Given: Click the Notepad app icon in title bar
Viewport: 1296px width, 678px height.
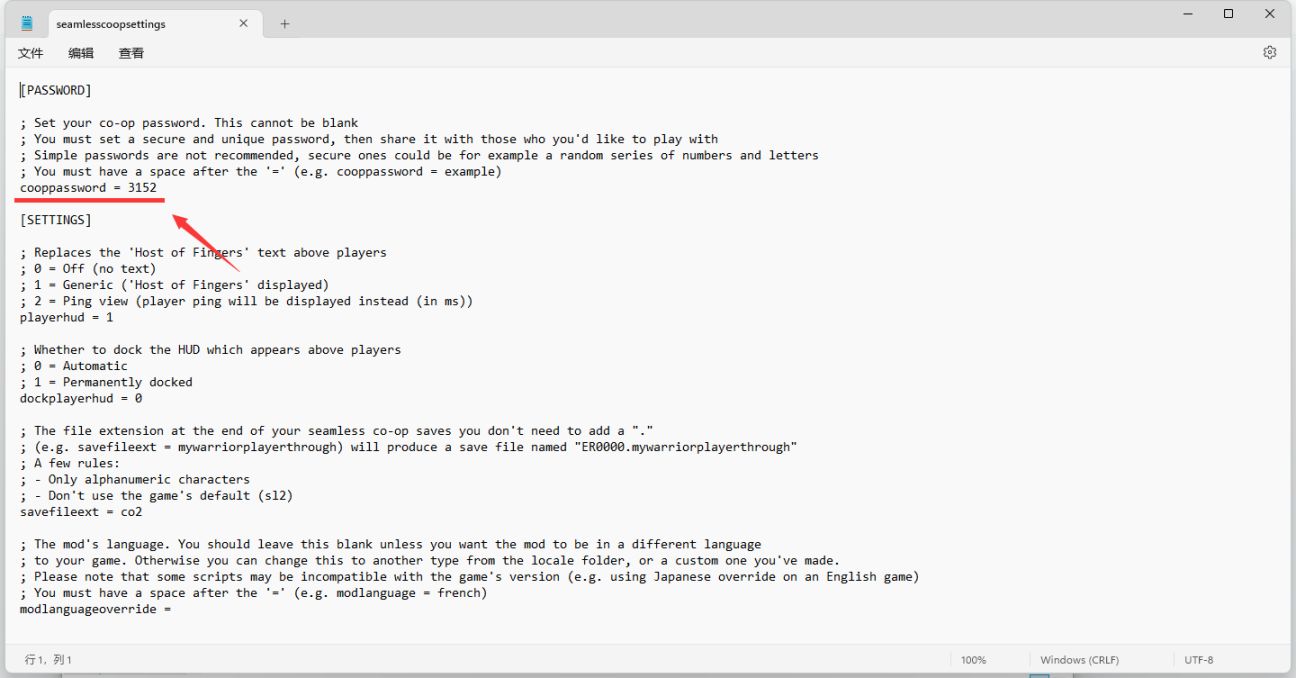Looking at the screenshot, I should coord(27,23).
